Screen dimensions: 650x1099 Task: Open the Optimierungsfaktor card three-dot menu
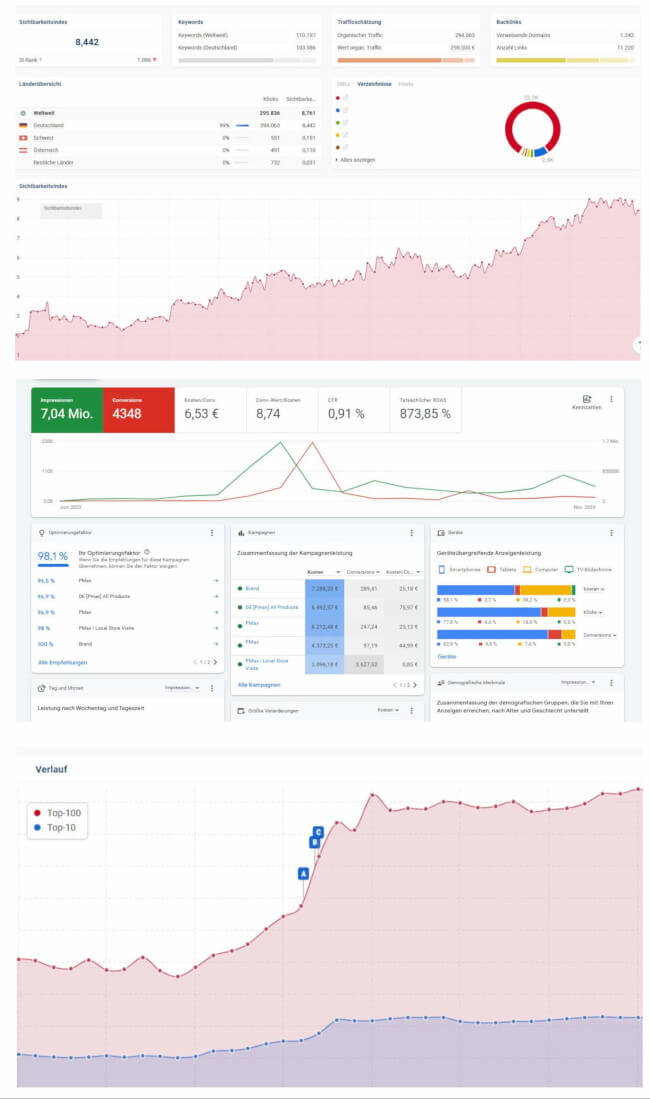tap(212, 533)
